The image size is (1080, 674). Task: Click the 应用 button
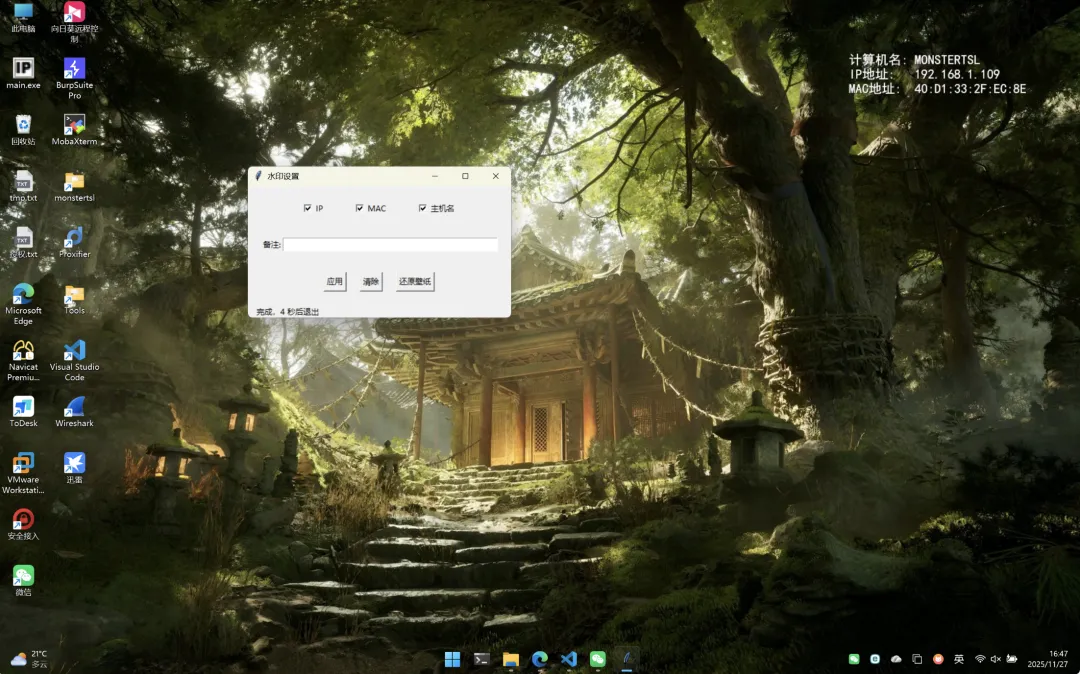335,281
